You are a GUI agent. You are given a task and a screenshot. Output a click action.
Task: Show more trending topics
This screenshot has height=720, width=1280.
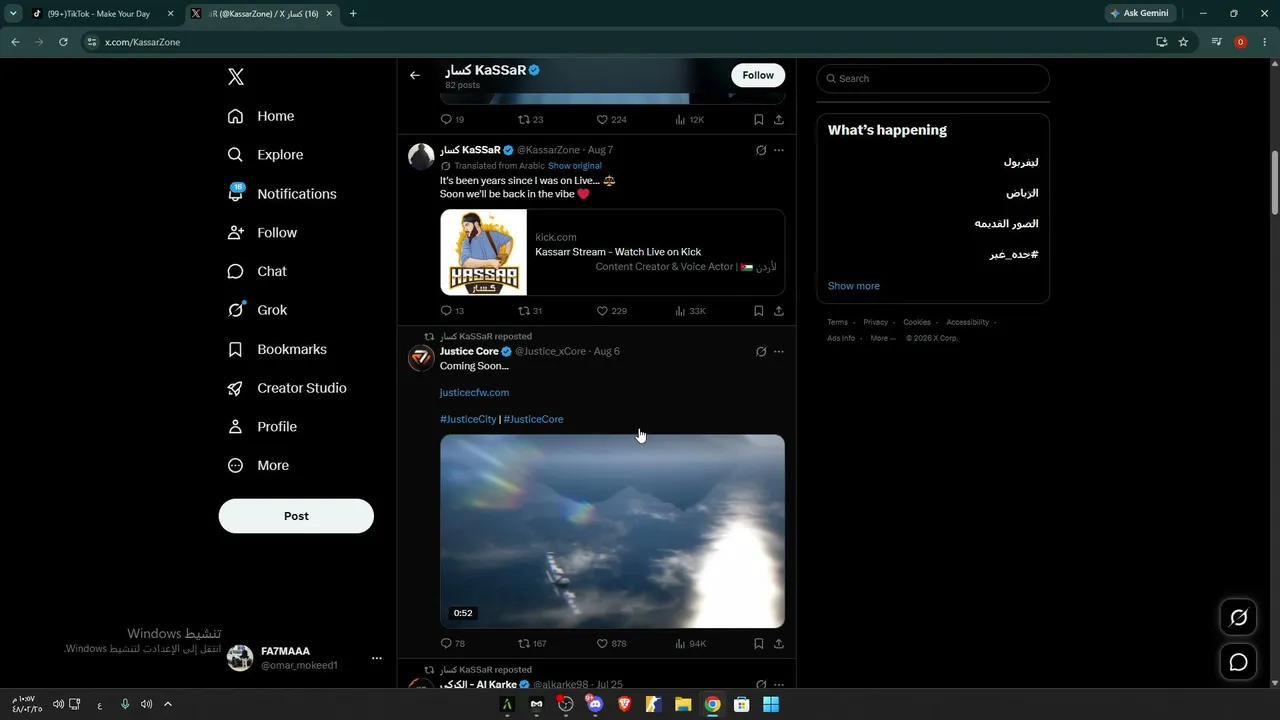854,286
